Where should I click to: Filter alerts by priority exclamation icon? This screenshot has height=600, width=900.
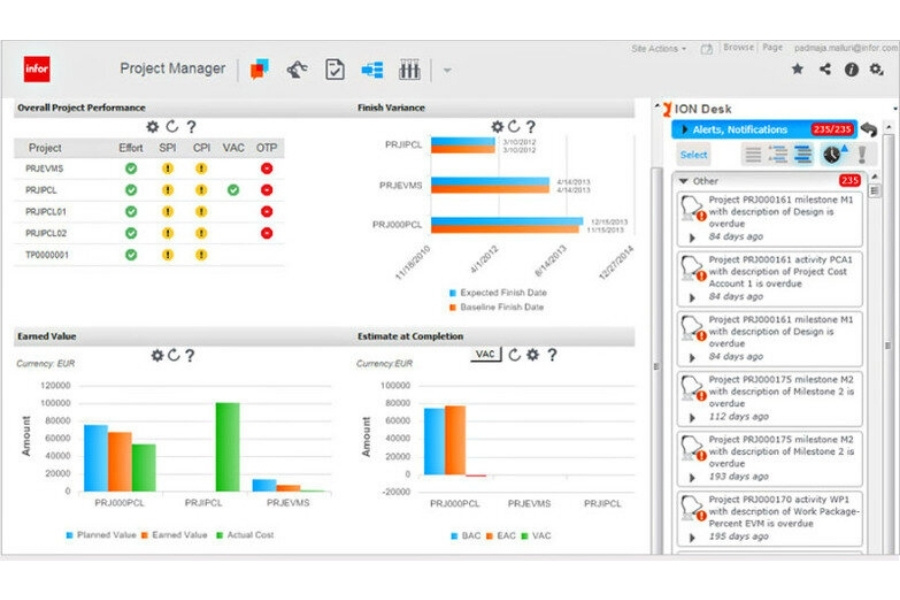pyautogui.click(x=862, y=154)
